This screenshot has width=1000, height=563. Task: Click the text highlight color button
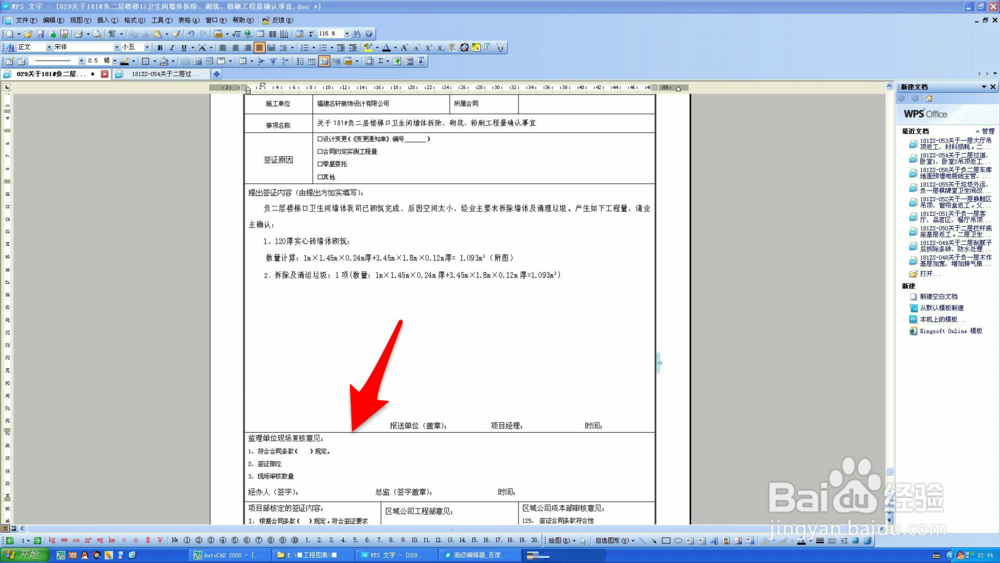coord(367,48)
